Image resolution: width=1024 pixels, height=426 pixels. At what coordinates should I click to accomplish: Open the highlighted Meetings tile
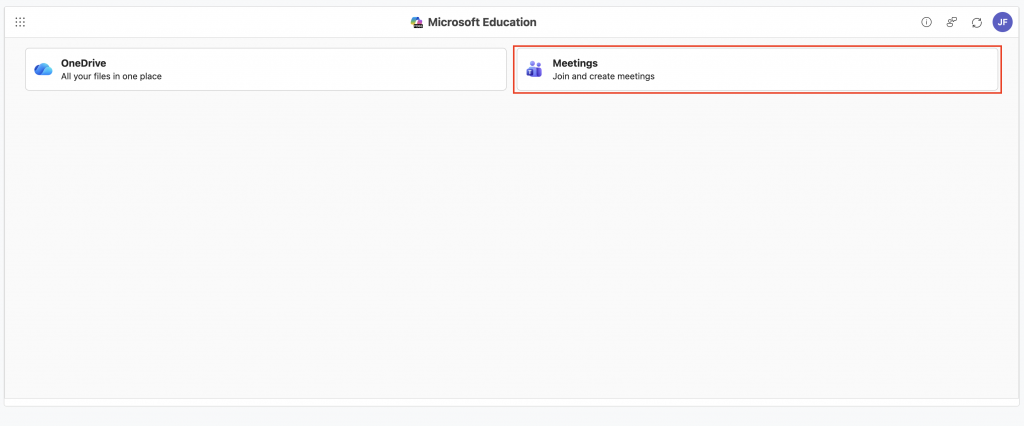click(757, 69)
